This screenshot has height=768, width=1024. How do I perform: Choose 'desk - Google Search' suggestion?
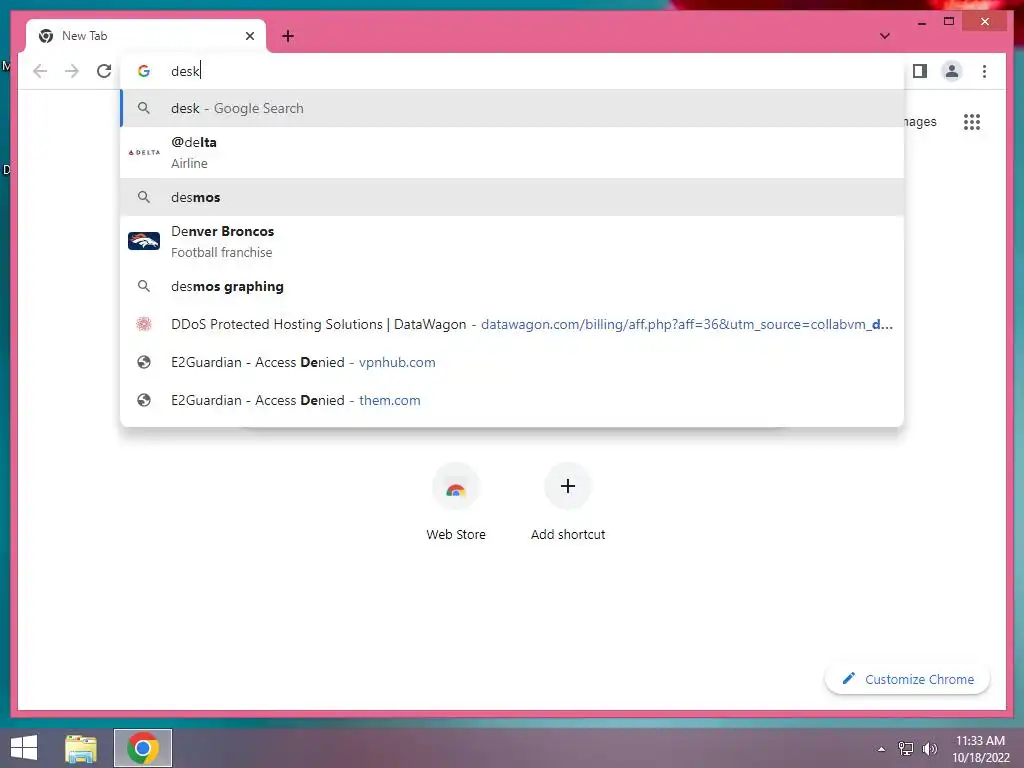512,108
